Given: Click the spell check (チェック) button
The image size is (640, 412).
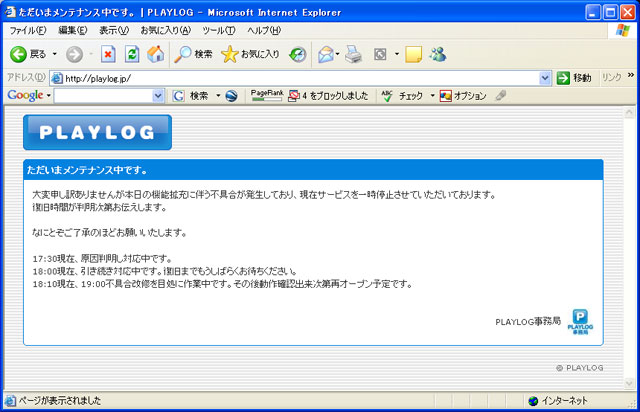Looking at the screenshot, I should (402, 96).
